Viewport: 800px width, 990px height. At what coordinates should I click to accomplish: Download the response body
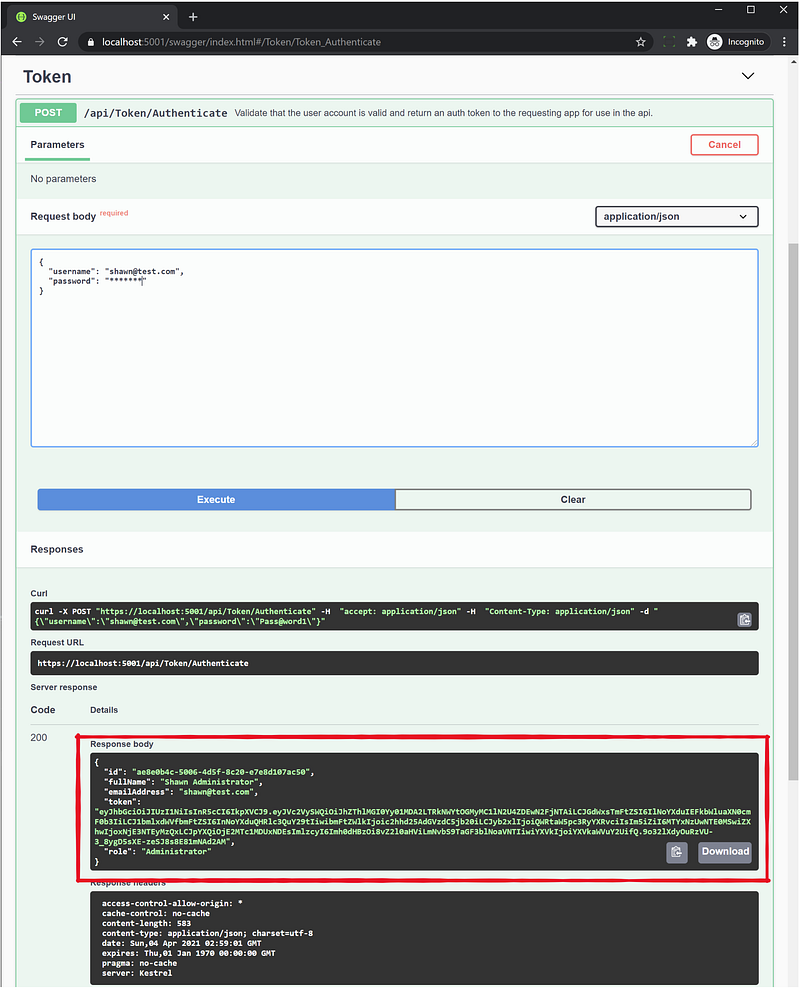point(725,852)
